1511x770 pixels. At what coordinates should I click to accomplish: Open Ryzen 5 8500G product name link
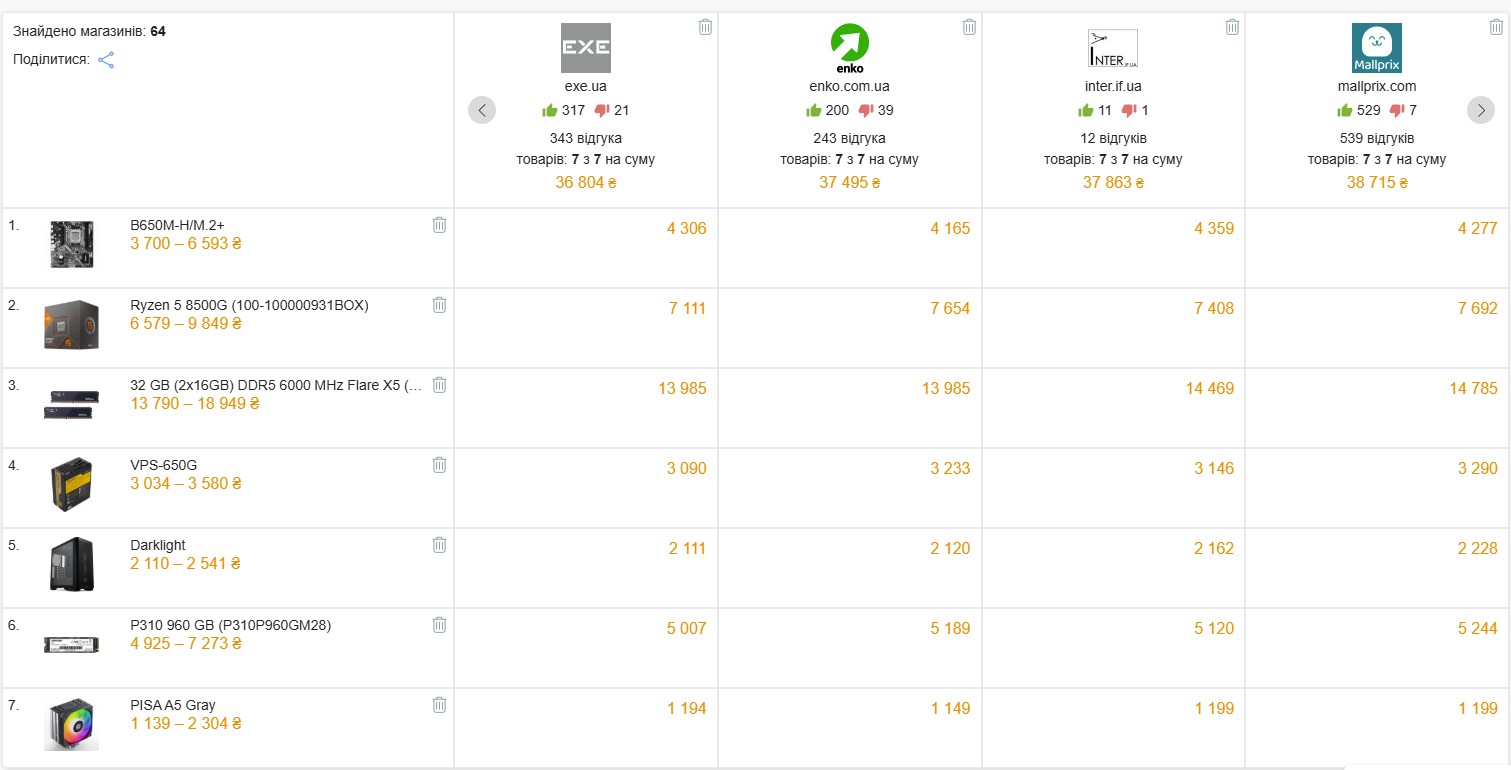click(x=249, y=305)
